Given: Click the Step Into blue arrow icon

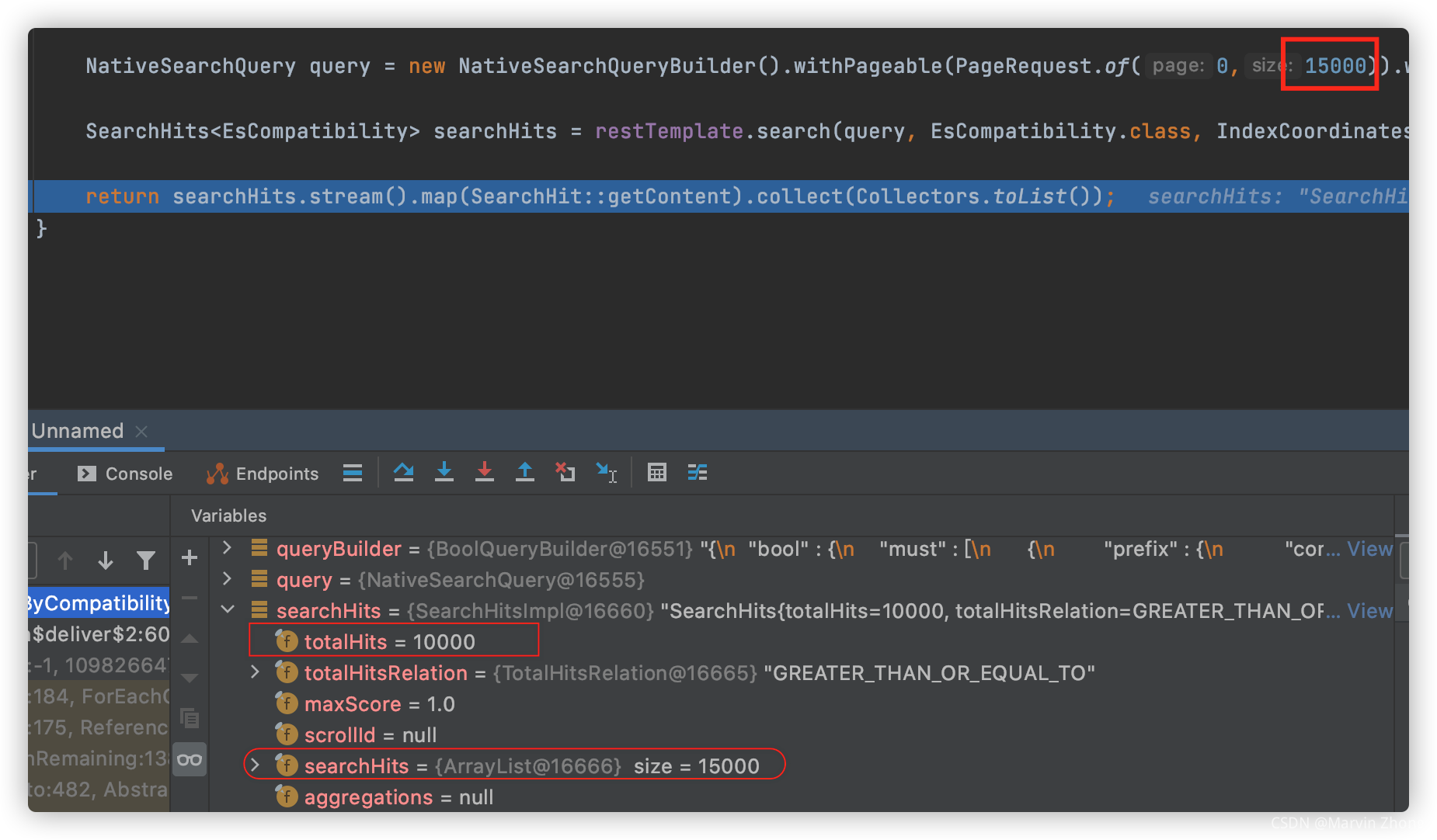Looking at the screenshot, I should click(444, 473).
